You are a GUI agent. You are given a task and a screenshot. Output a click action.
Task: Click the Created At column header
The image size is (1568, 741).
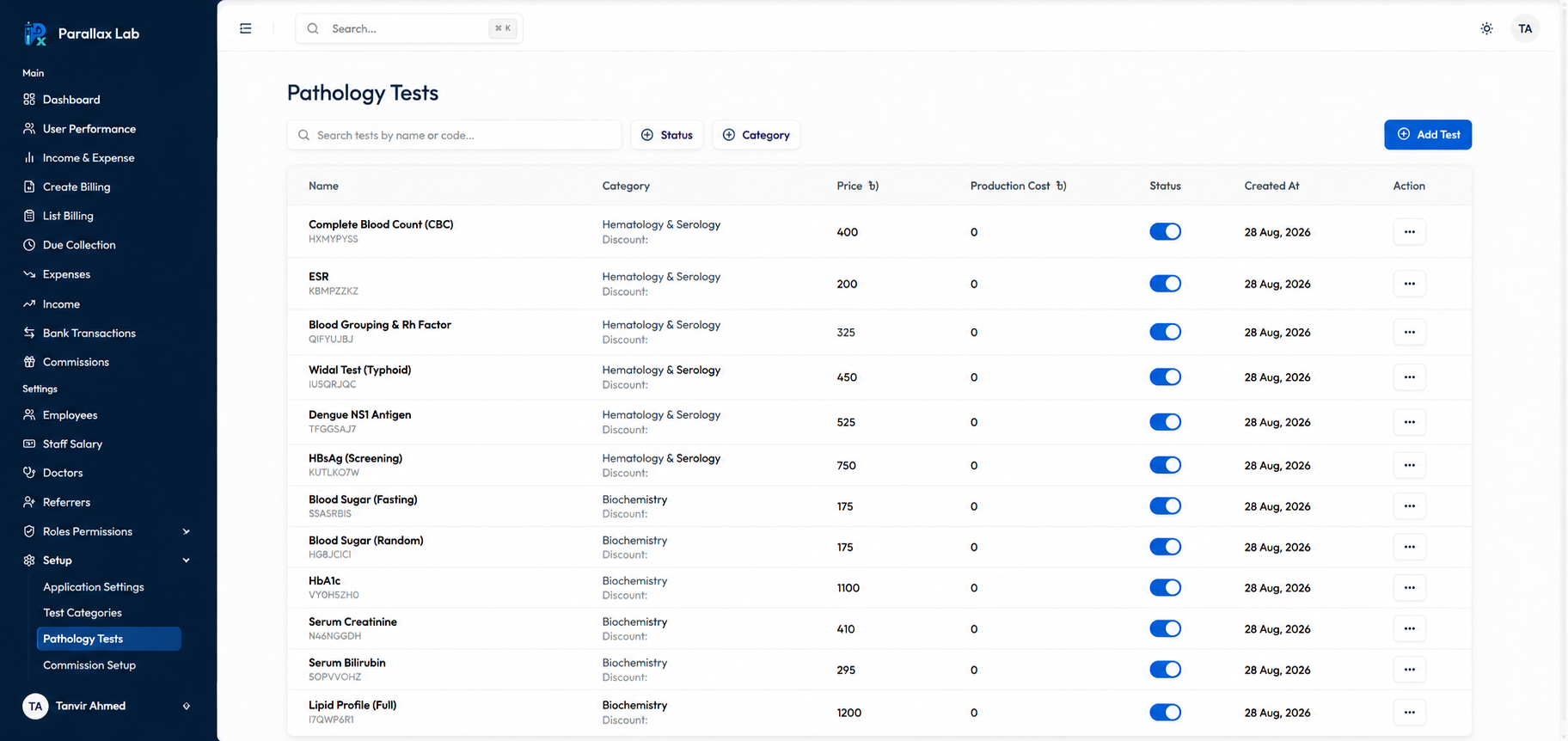tap(1271, 186)
